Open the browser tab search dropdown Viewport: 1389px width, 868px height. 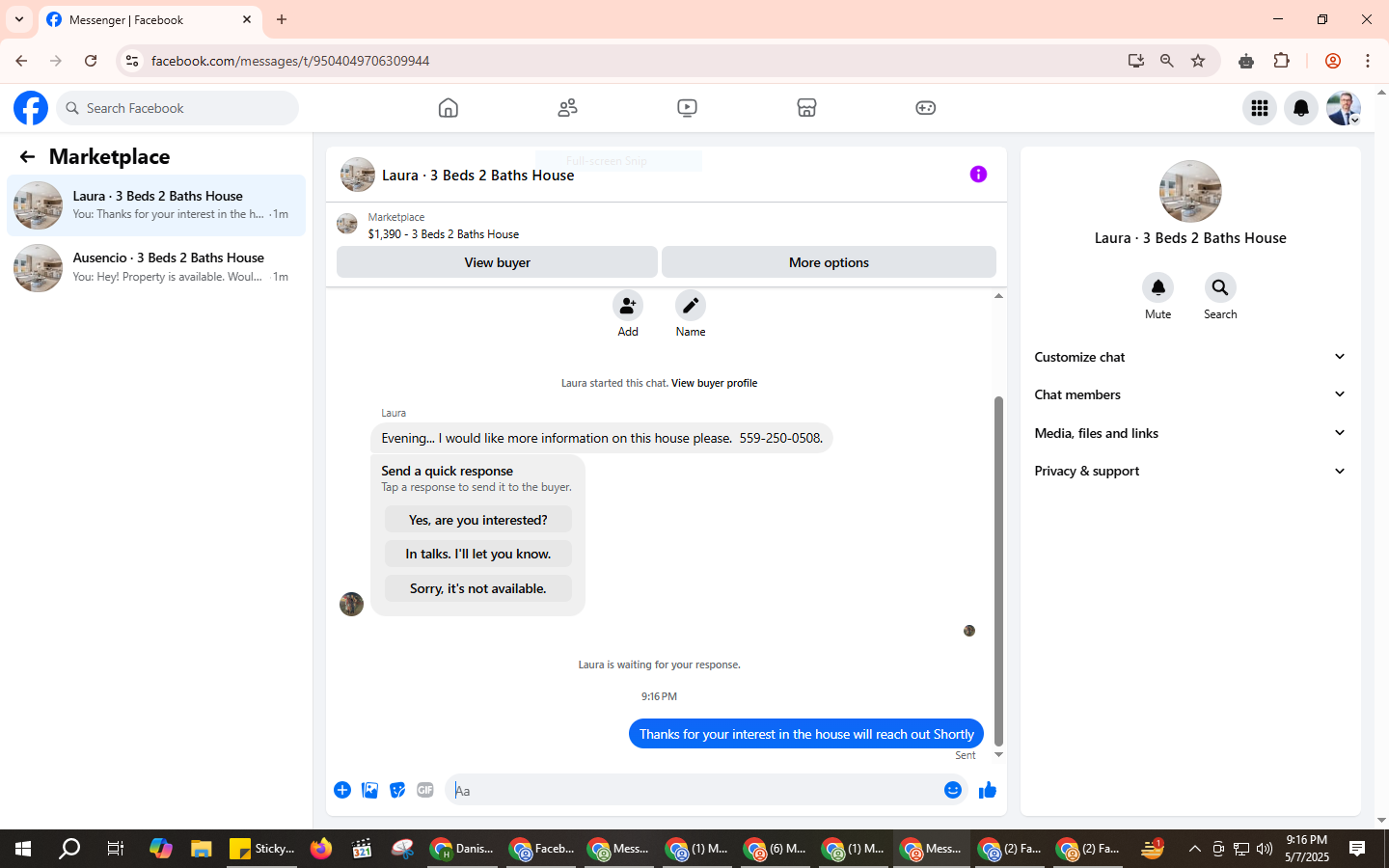point(19,19)
